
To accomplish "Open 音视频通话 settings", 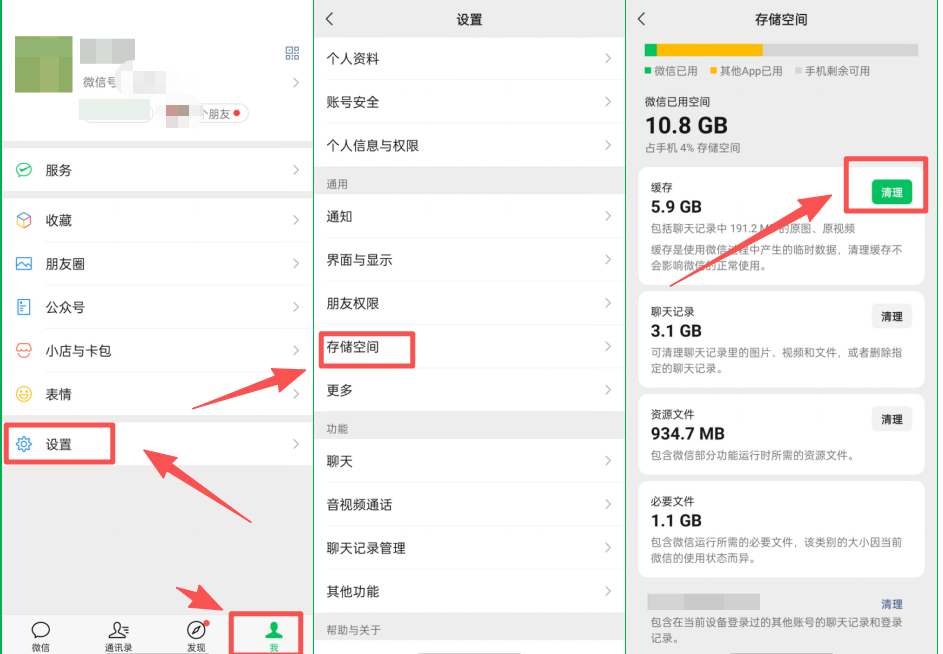I will (x=469, y=504).
